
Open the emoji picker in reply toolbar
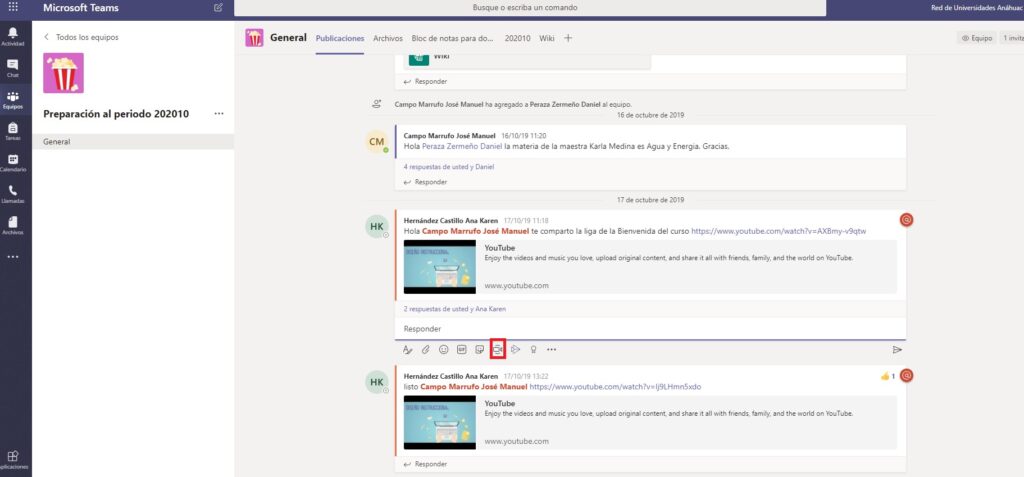443,349
